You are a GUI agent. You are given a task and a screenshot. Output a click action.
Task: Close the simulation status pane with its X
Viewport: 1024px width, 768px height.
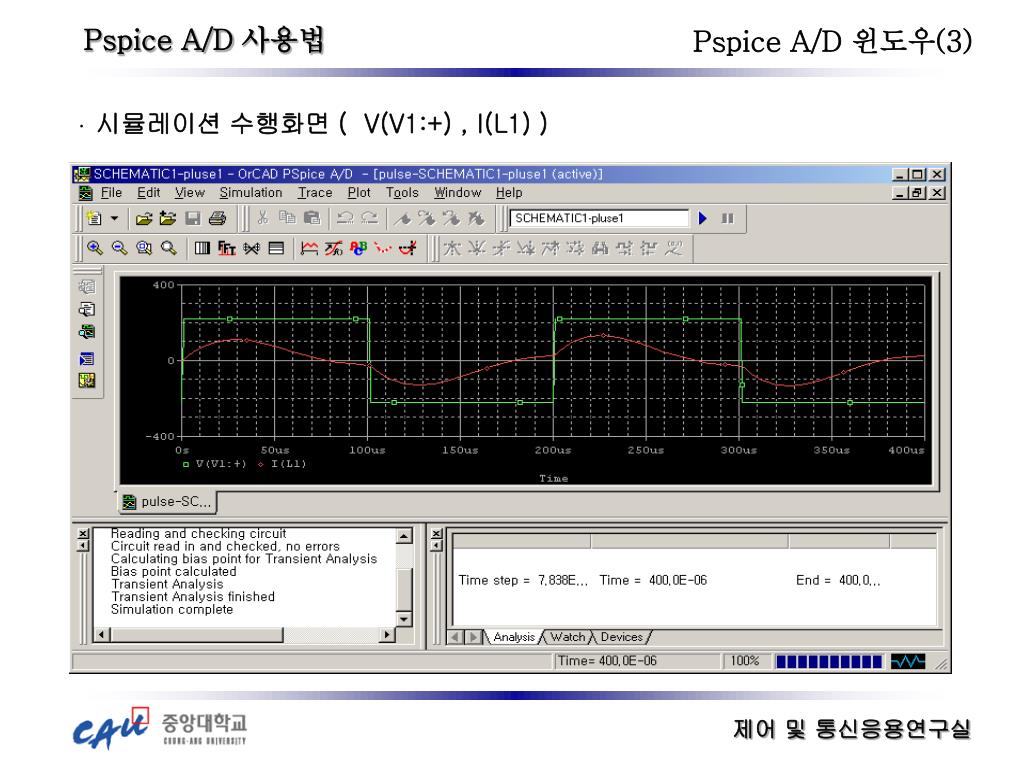437,534
